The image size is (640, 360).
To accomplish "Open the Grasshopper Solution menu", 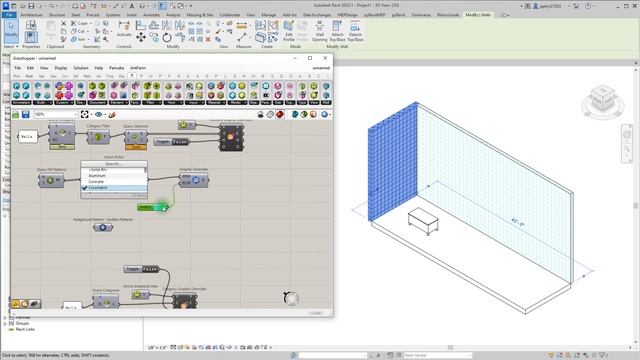I will click(80, 68).
